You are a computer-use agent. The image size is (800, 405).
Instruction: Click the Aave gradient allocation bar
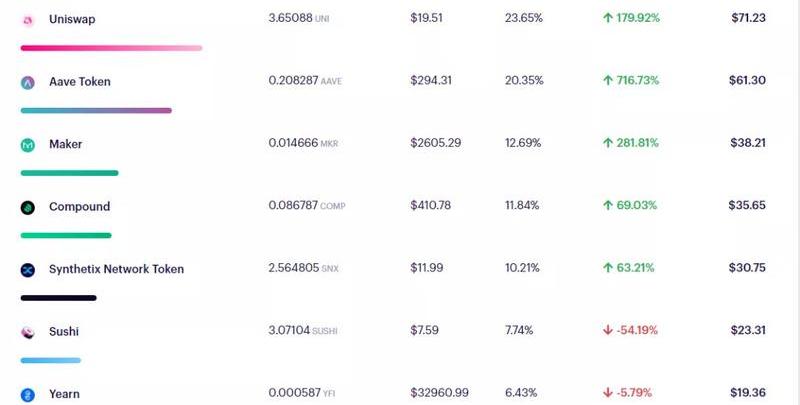(x=96, y=110)
